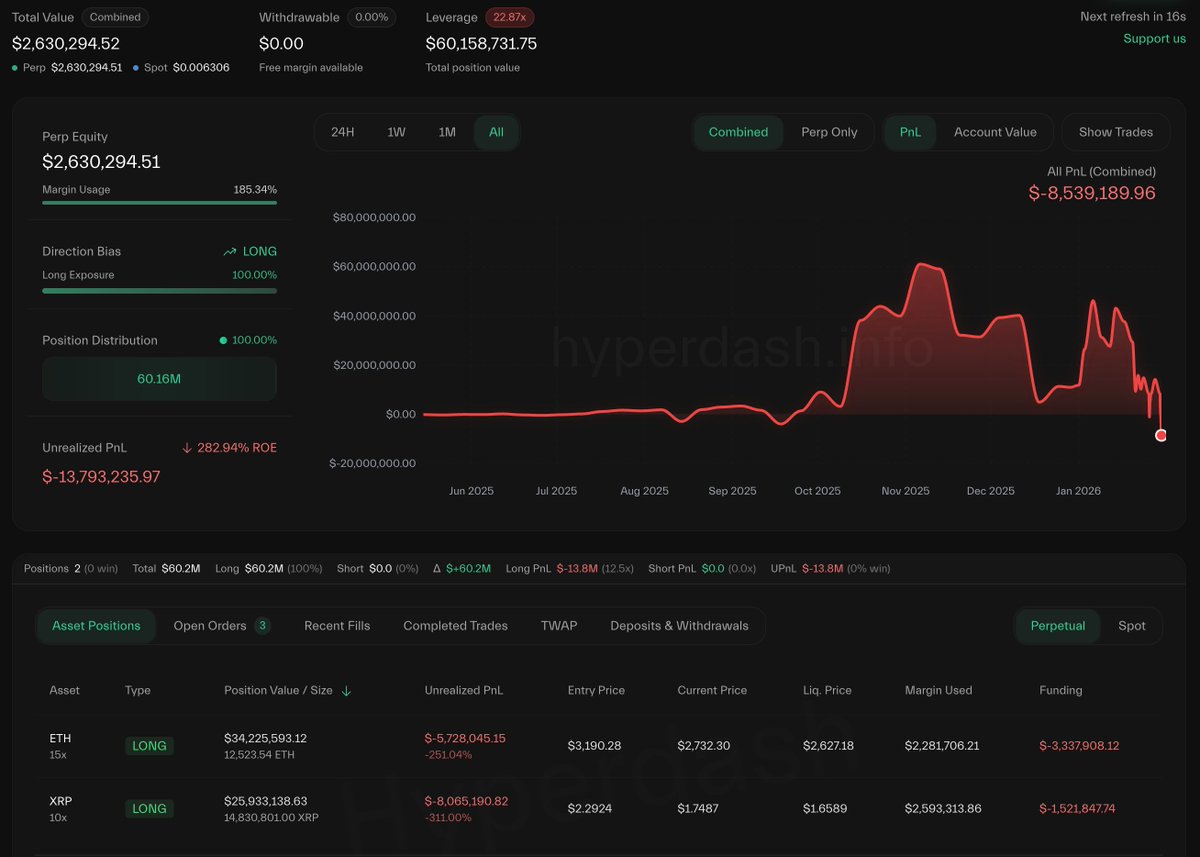Toggle chart to Account Value

[994, 132]
